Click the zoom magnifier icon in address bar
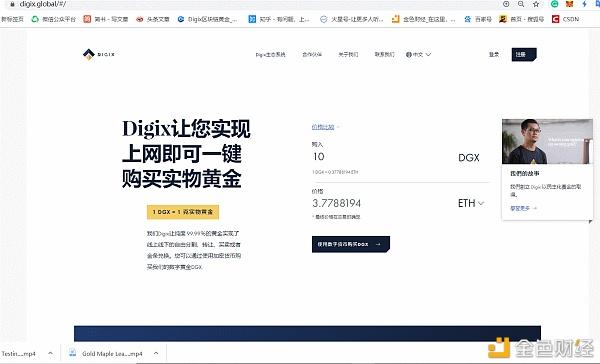 (521, 4)
